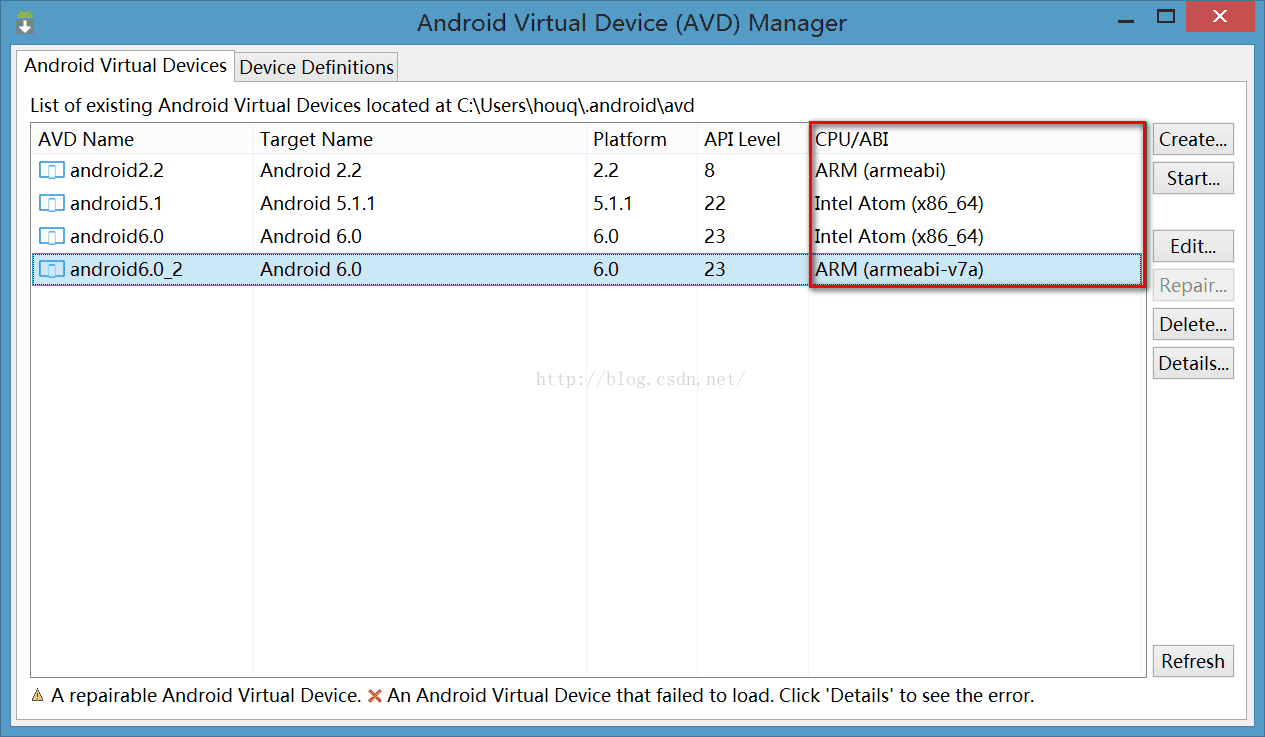Switch to the Device Definitions tab
Viewport: 1265px width, 737px height.
(316, 67)
